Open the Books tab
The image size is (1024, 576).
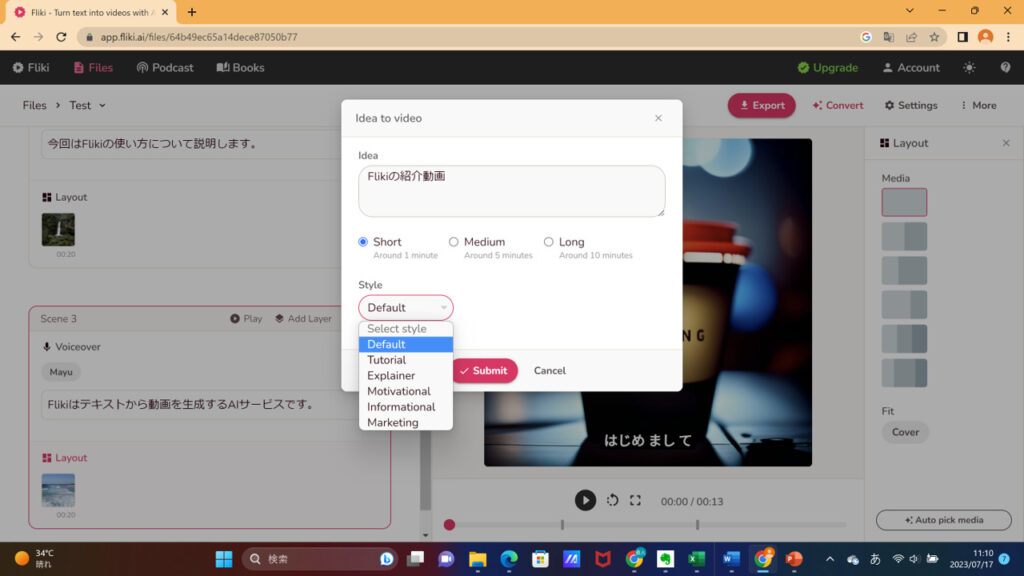(x=240, y=67)
